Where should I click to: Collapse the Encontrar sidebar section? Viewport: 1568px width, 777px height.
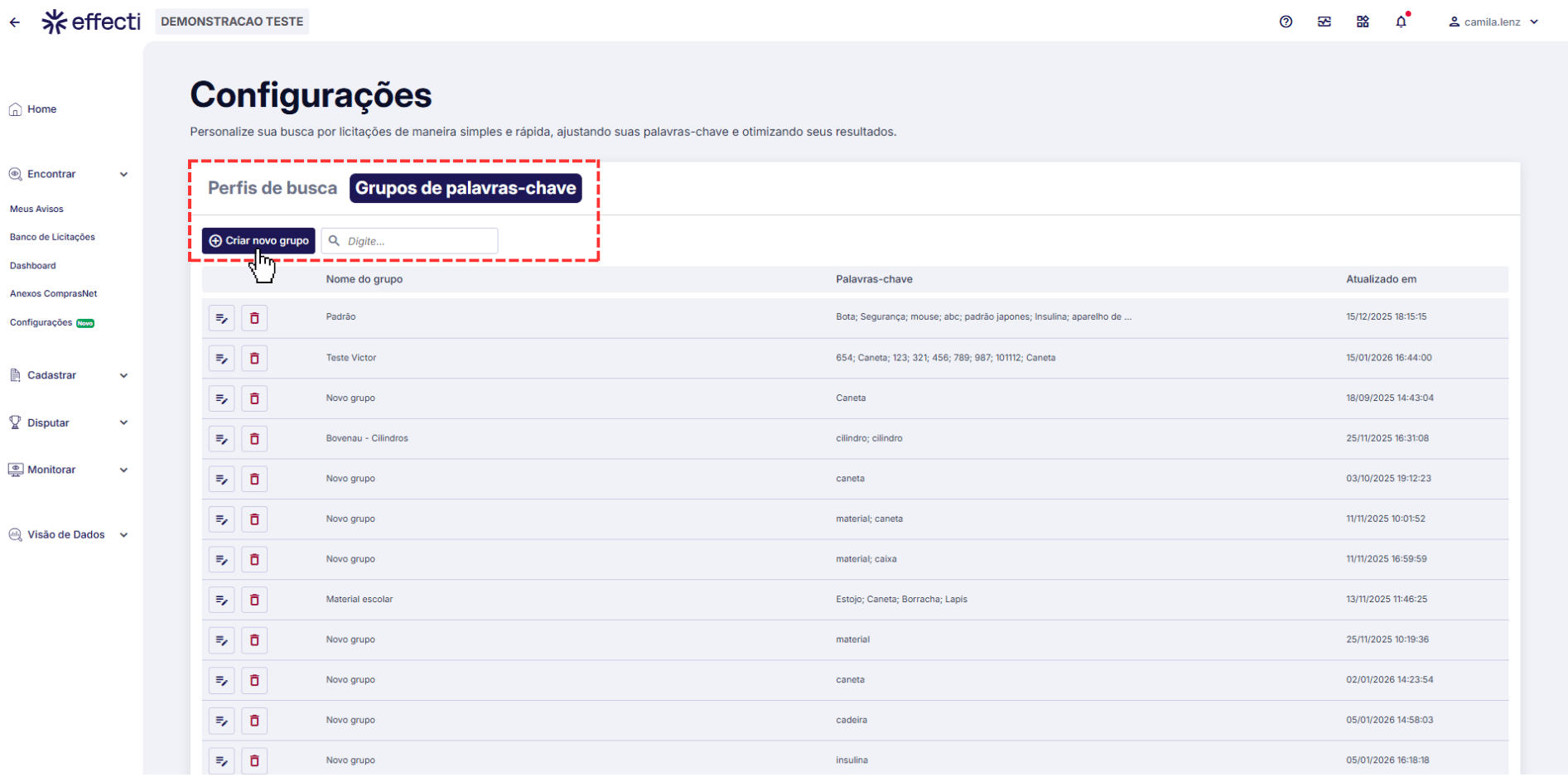pyautogui.click(x=123, y=175)
